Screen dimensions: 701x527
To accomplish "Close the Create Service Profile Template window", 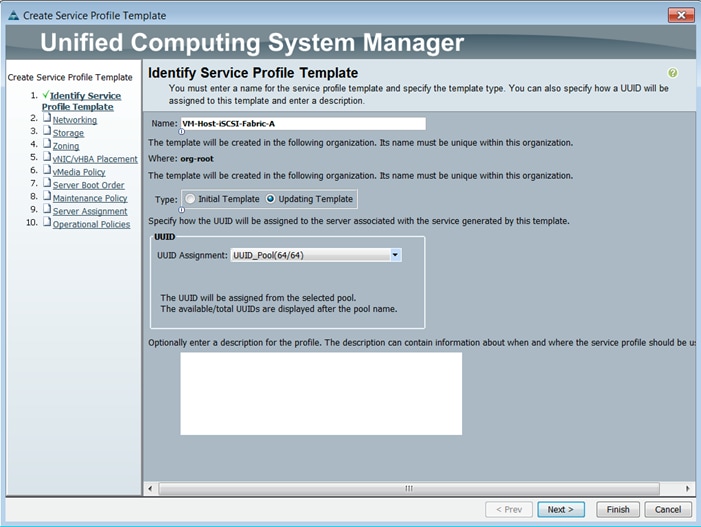I will coord(681,15).
